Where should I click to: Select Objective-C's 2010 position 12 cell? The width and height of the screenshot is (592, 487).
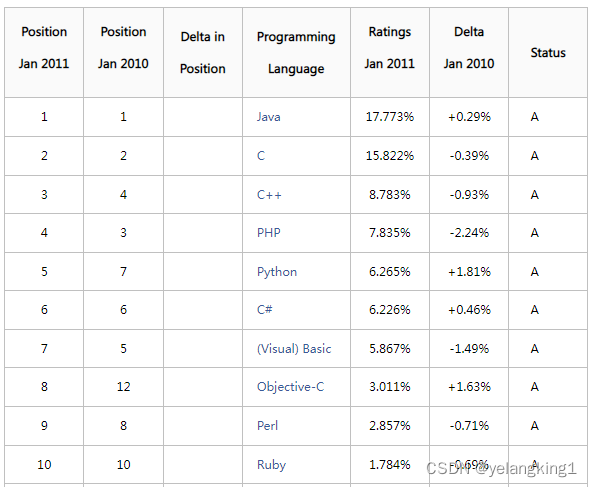click(123, 387)
